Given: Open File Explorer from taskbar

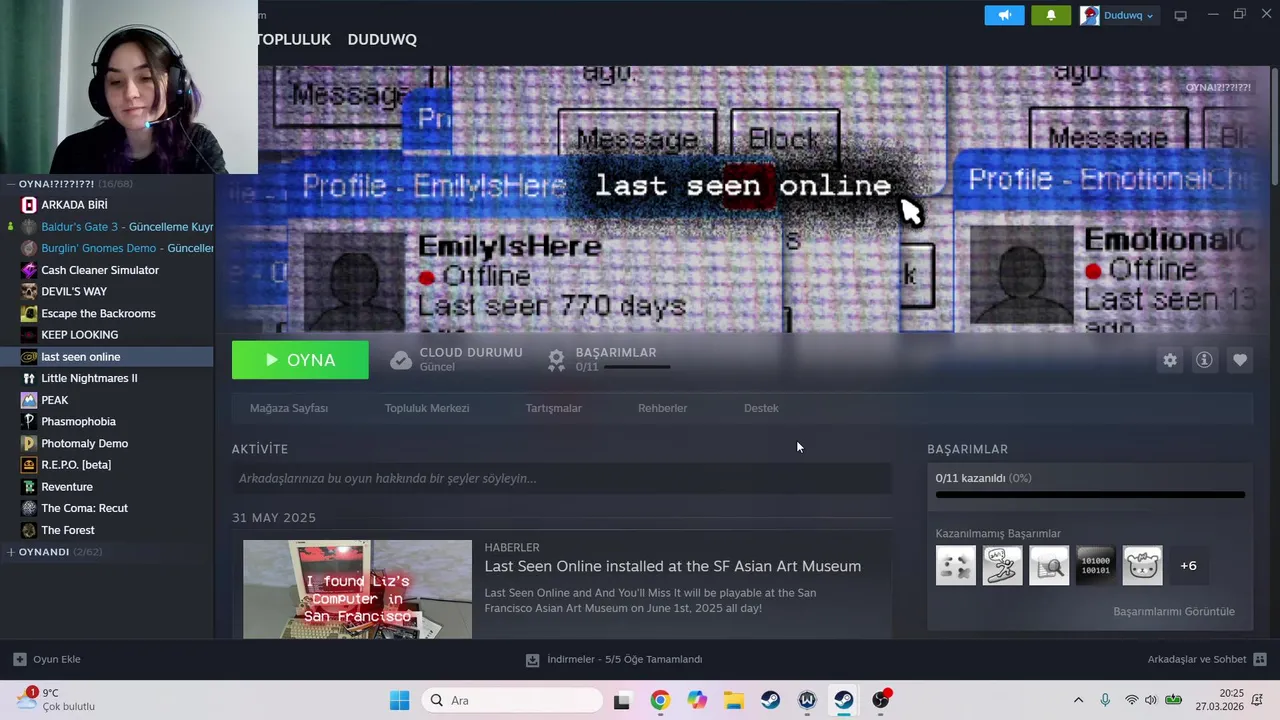Looking at the screenshot, I should (x=734, y=700).
